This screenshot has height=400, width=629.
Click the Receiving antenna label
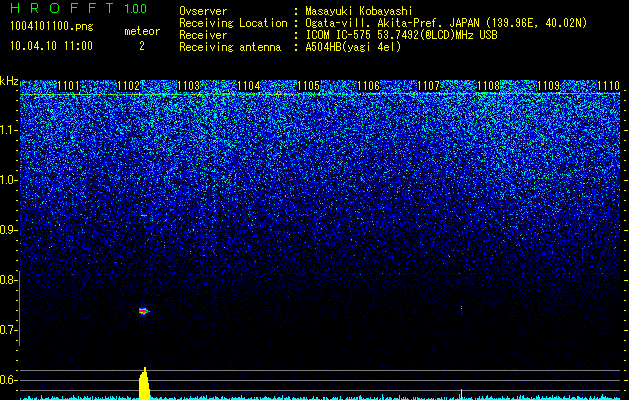pos(230,47)
